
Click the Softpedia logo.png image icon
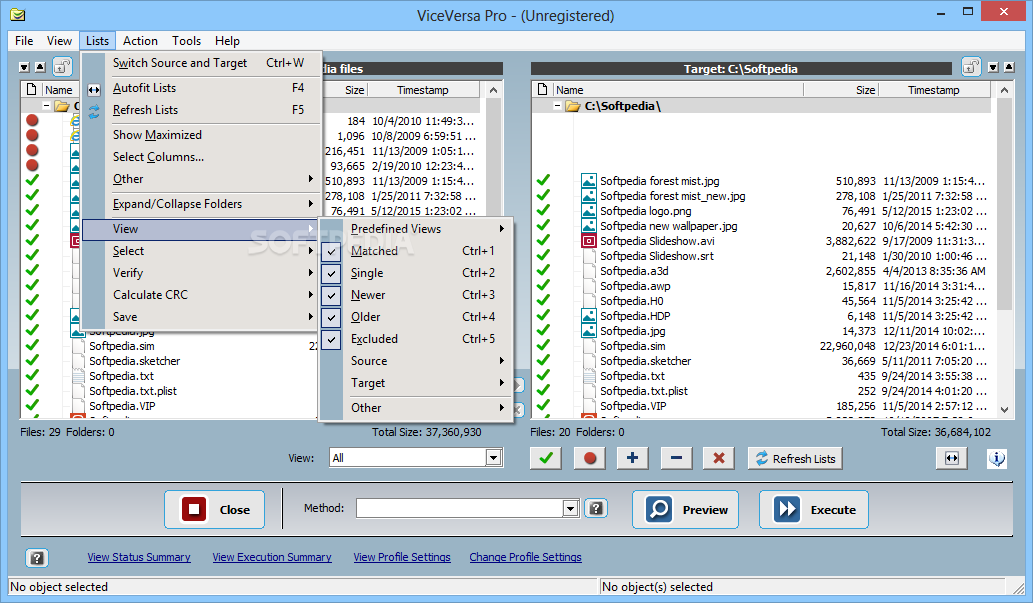coord(588,211)
